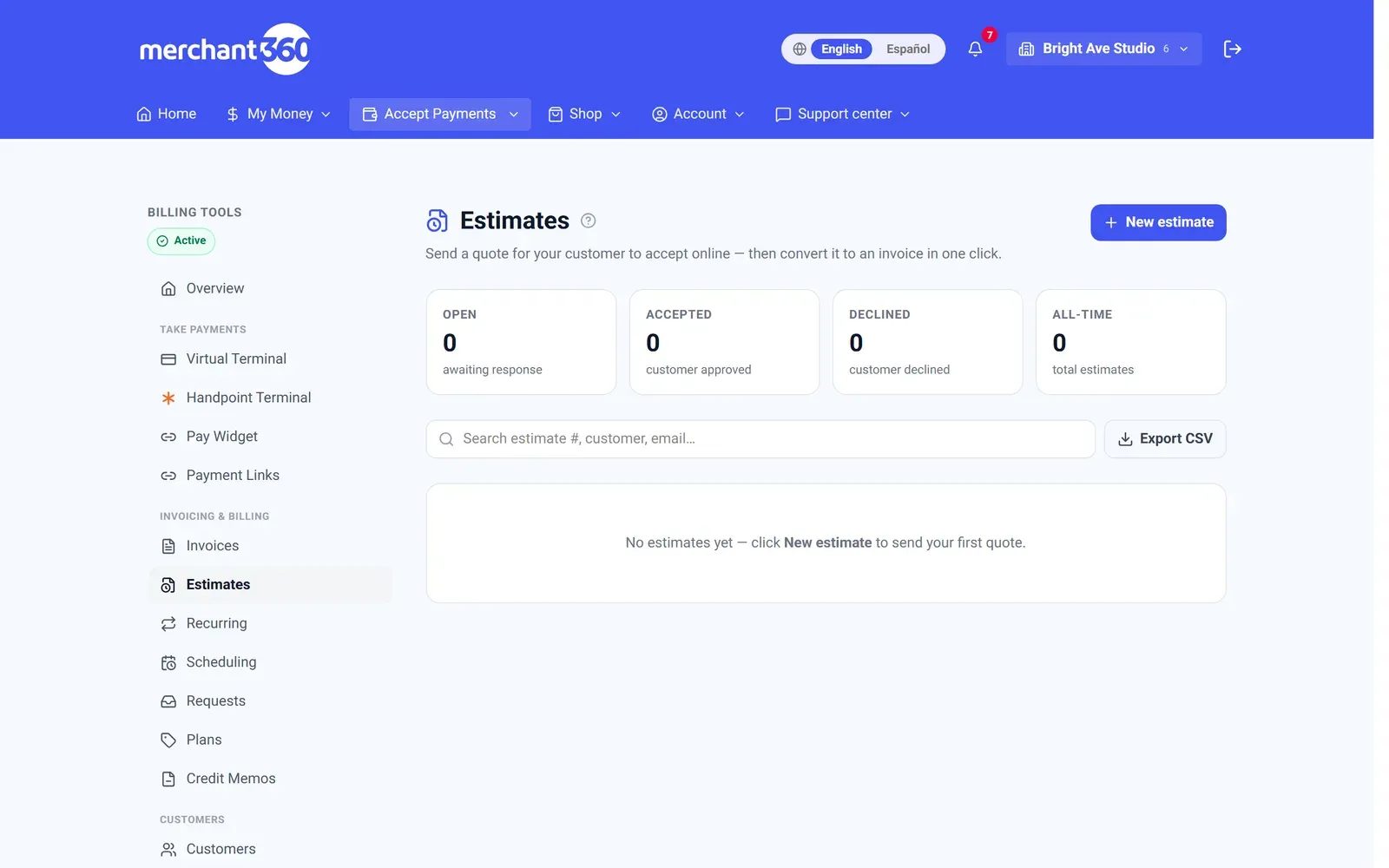This screenshot has width=1389, height=868.
Task: Click the Active status badge
Action: (x=181, y=241)
